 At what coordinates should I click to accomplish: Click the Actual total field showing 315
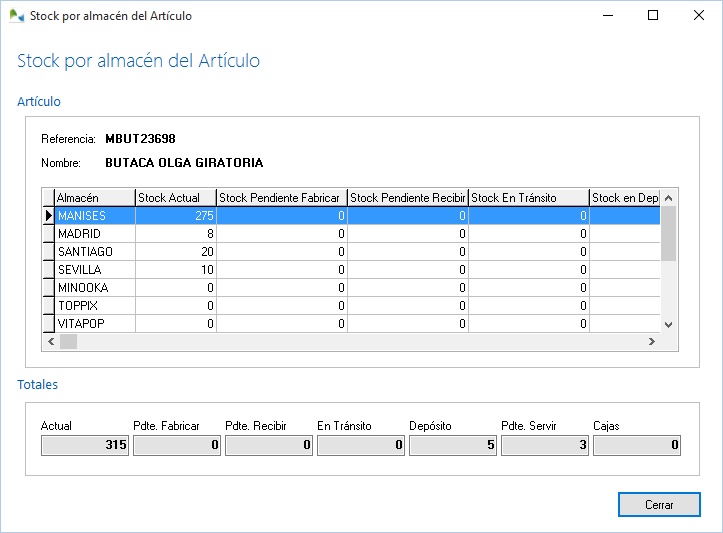(85, 446)
